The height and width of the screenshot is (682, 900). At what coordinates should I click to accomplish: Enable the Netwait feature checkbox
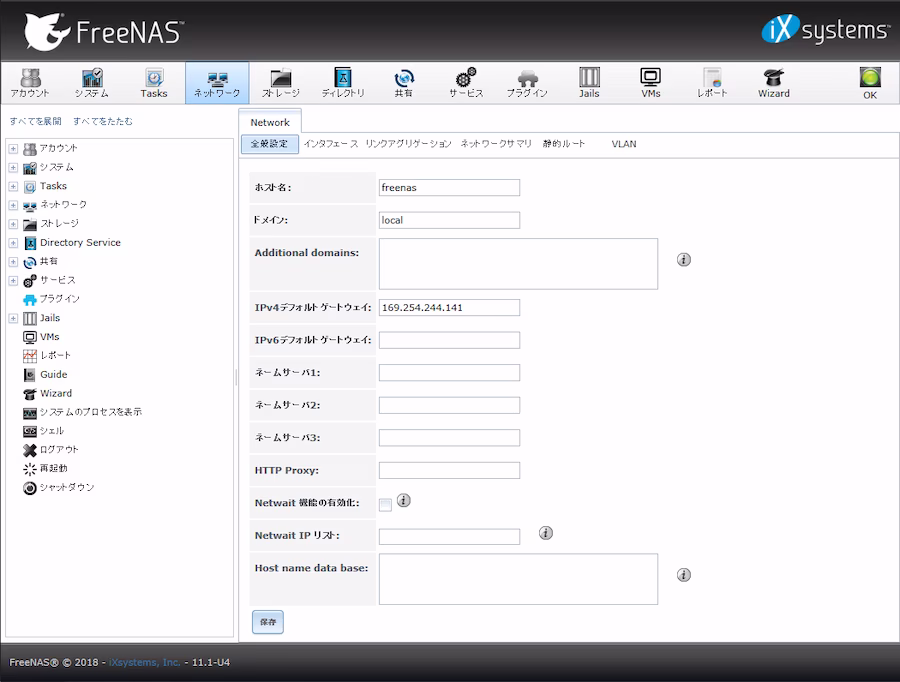click(x=385, y=504)
